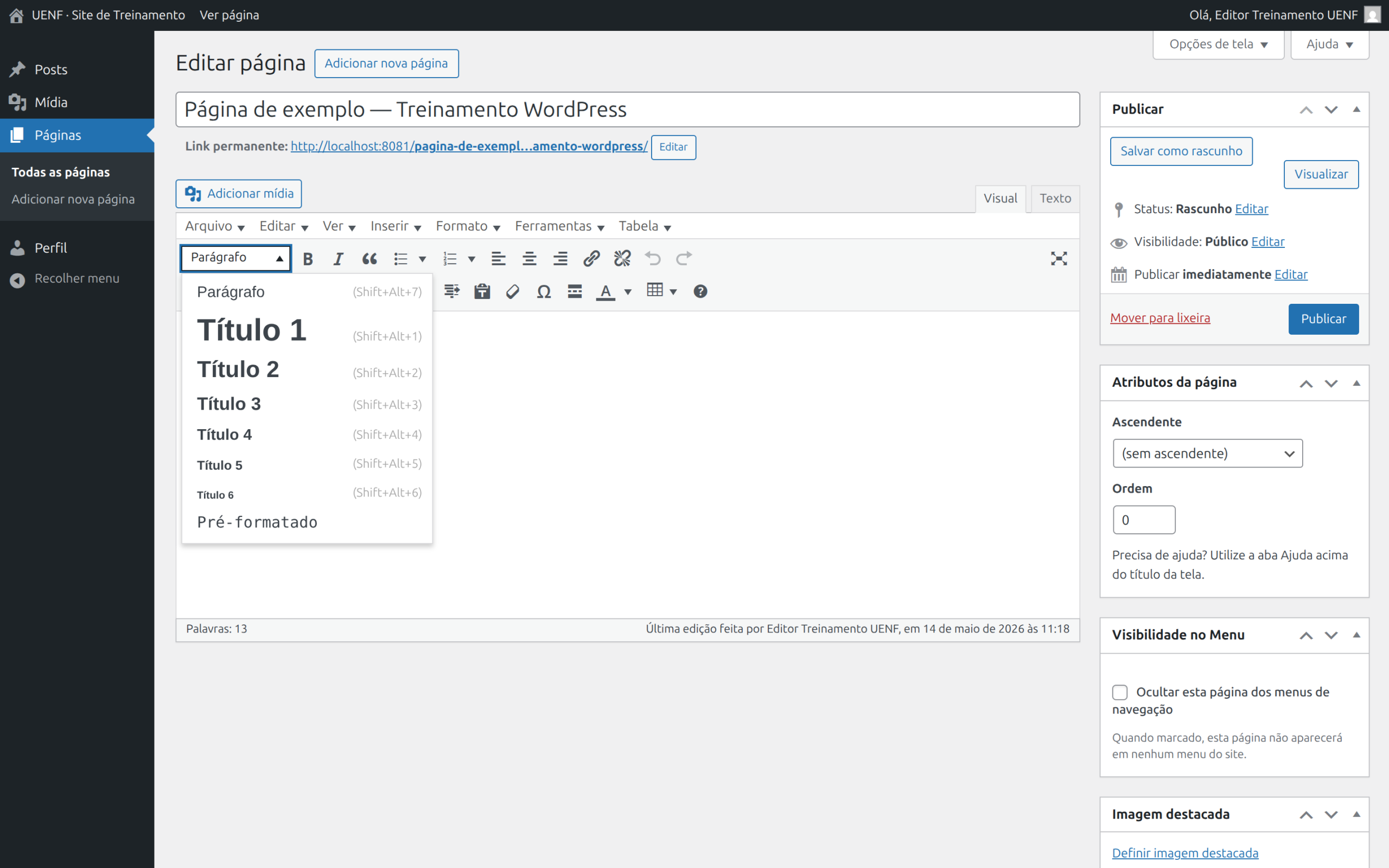The height and width of the screenshot is (868, 1389).
Task: Open the Inserir editor menu
Action: click(396, 226)
